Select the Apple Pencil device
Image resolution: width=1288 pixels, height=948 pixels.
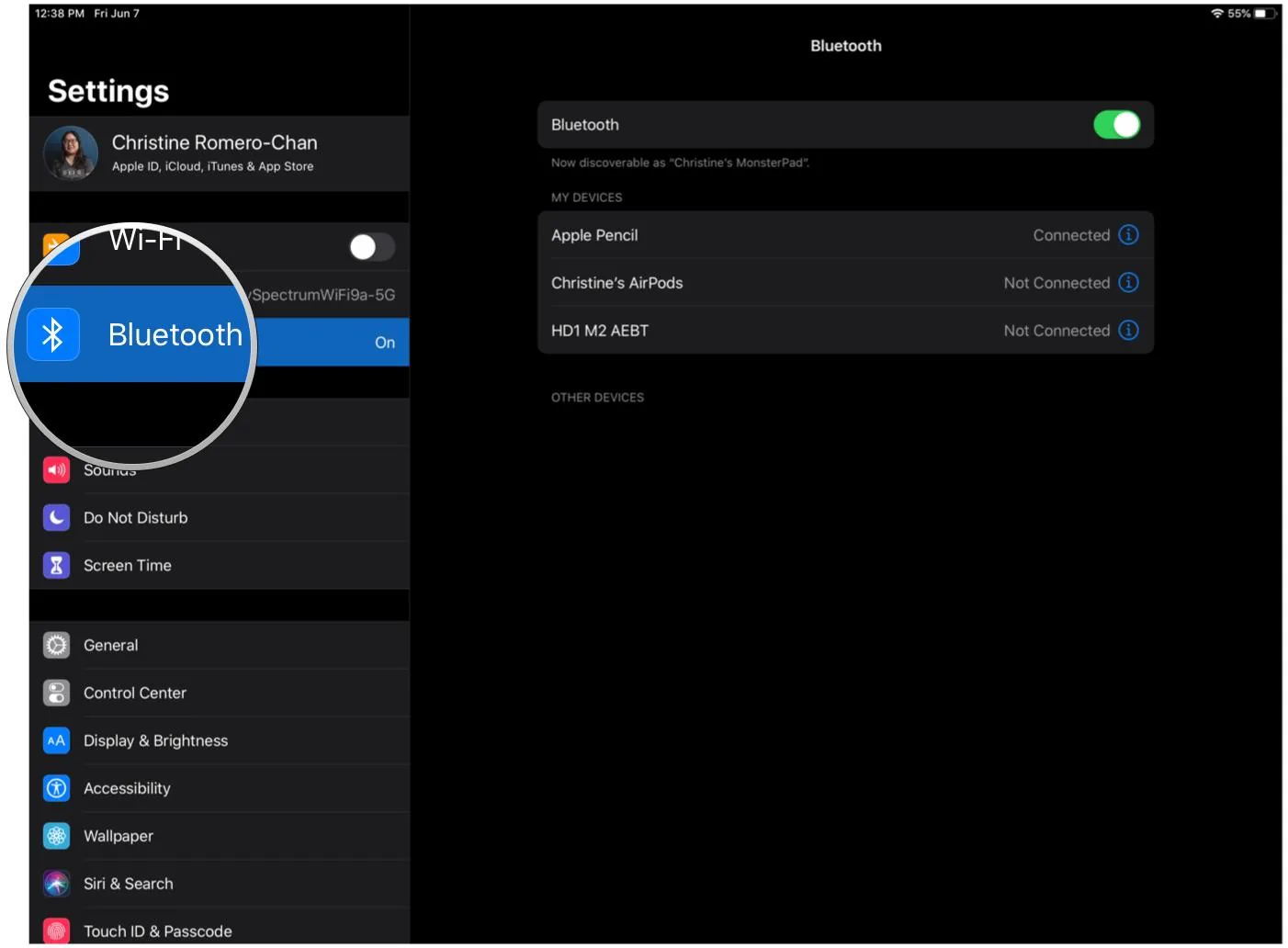click(x=845, y=235)
